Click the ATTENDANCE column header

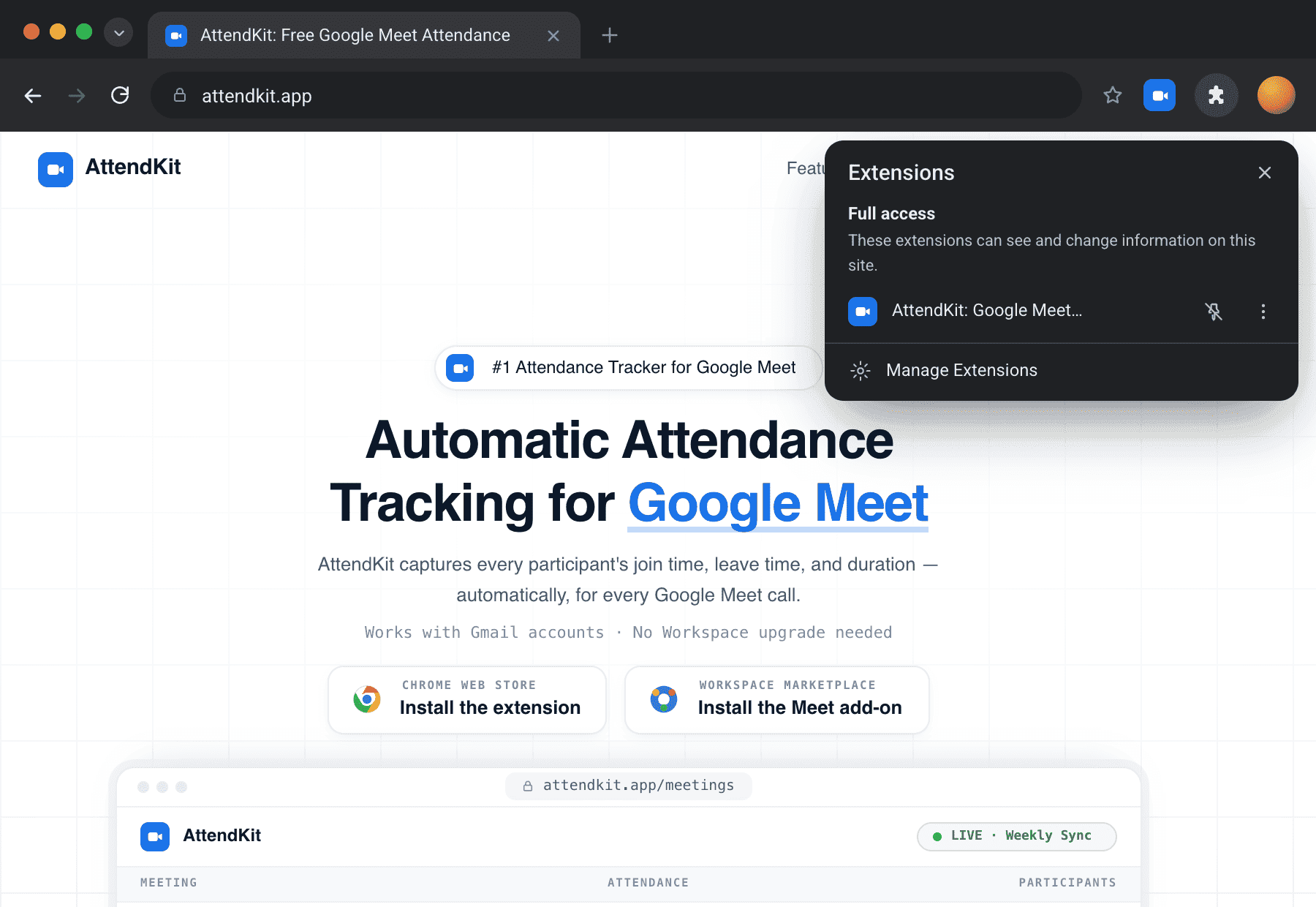coord(648,883)
